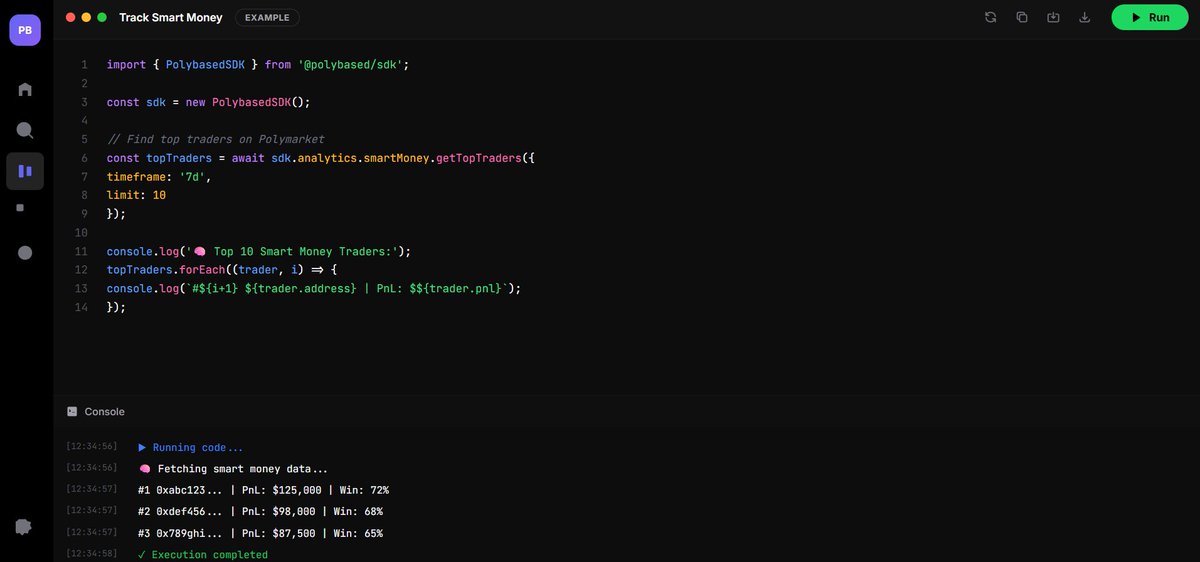Click the PB logo avatar
1200x562 pixels.
pyautogui.click(x=25, y=30)
